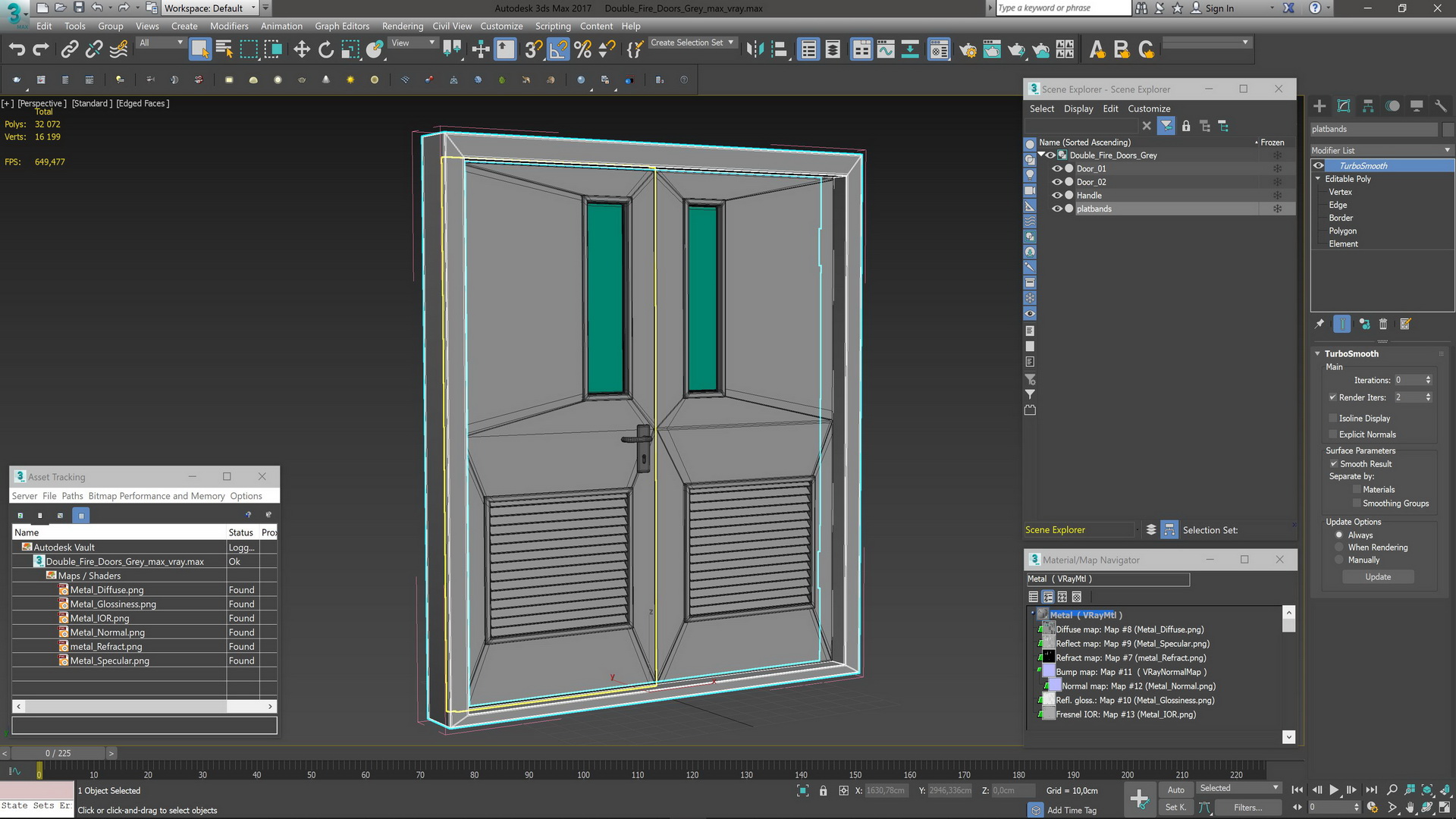Viewport: 1456px width, 819px height.
Task: Open the Hierarchy command panel tab
Action: (1368, 106)
